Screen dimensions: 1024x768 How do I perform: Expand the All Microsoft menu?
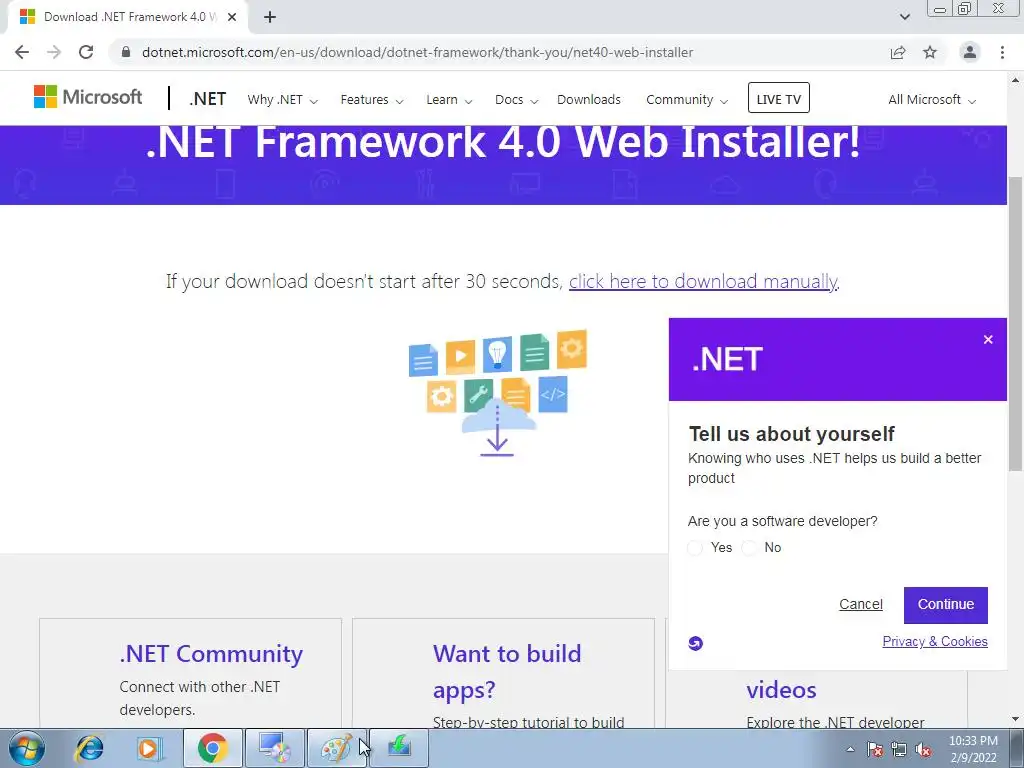932,100
